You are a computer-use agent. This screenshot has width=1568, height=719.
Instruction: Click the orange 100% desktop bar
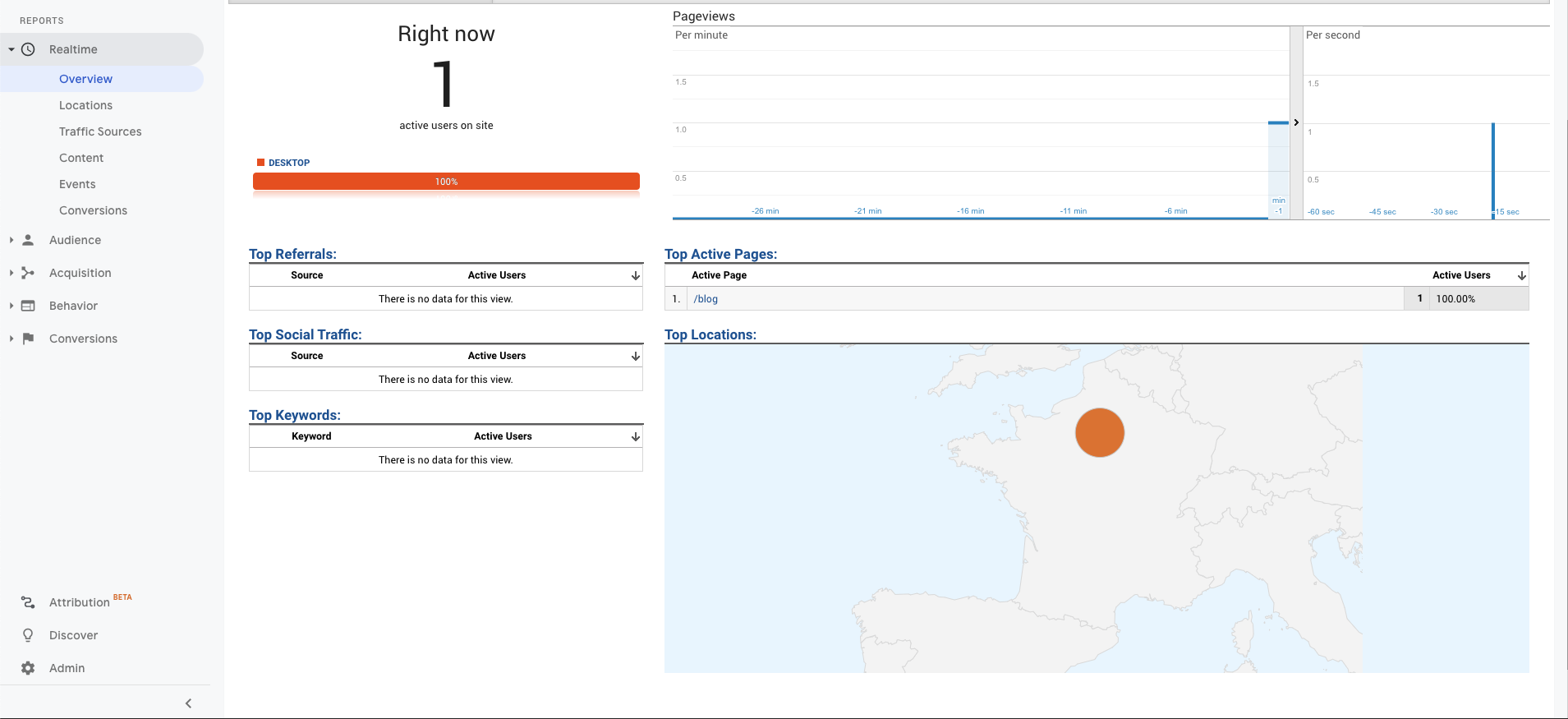click(x=446, y=182)
